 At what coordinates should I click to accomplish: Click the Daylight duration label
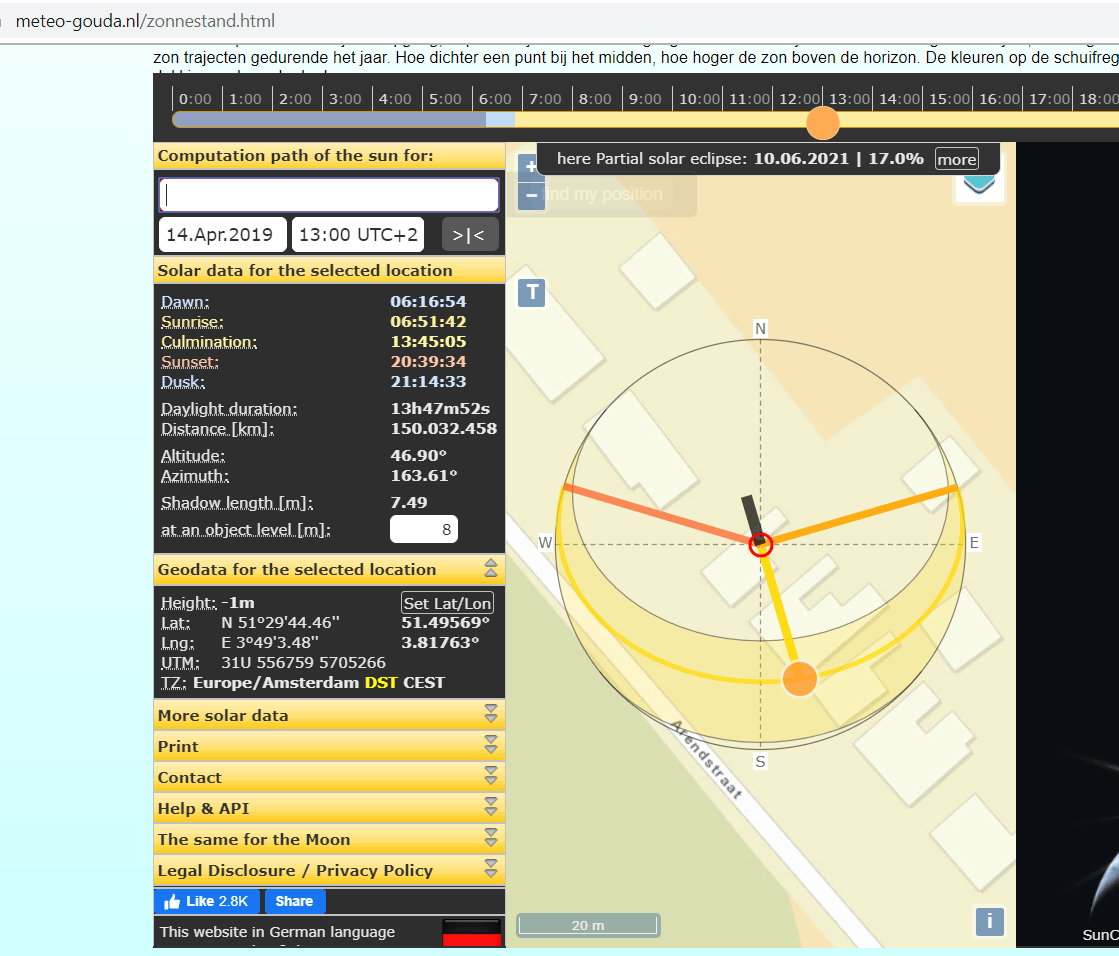pos(229,409)
